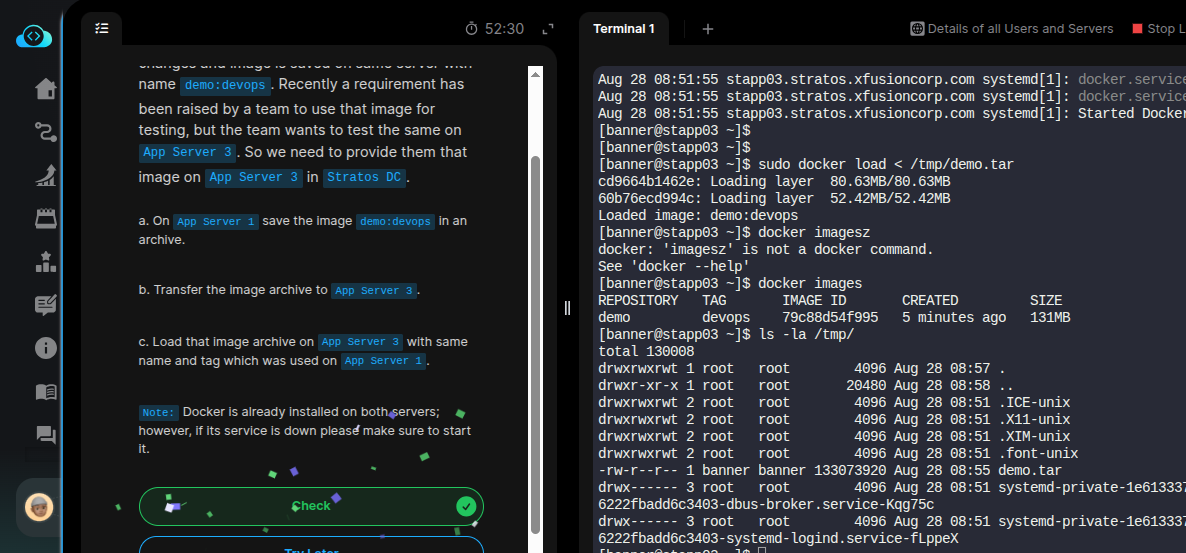Click the Try Later button

point(311,546)
